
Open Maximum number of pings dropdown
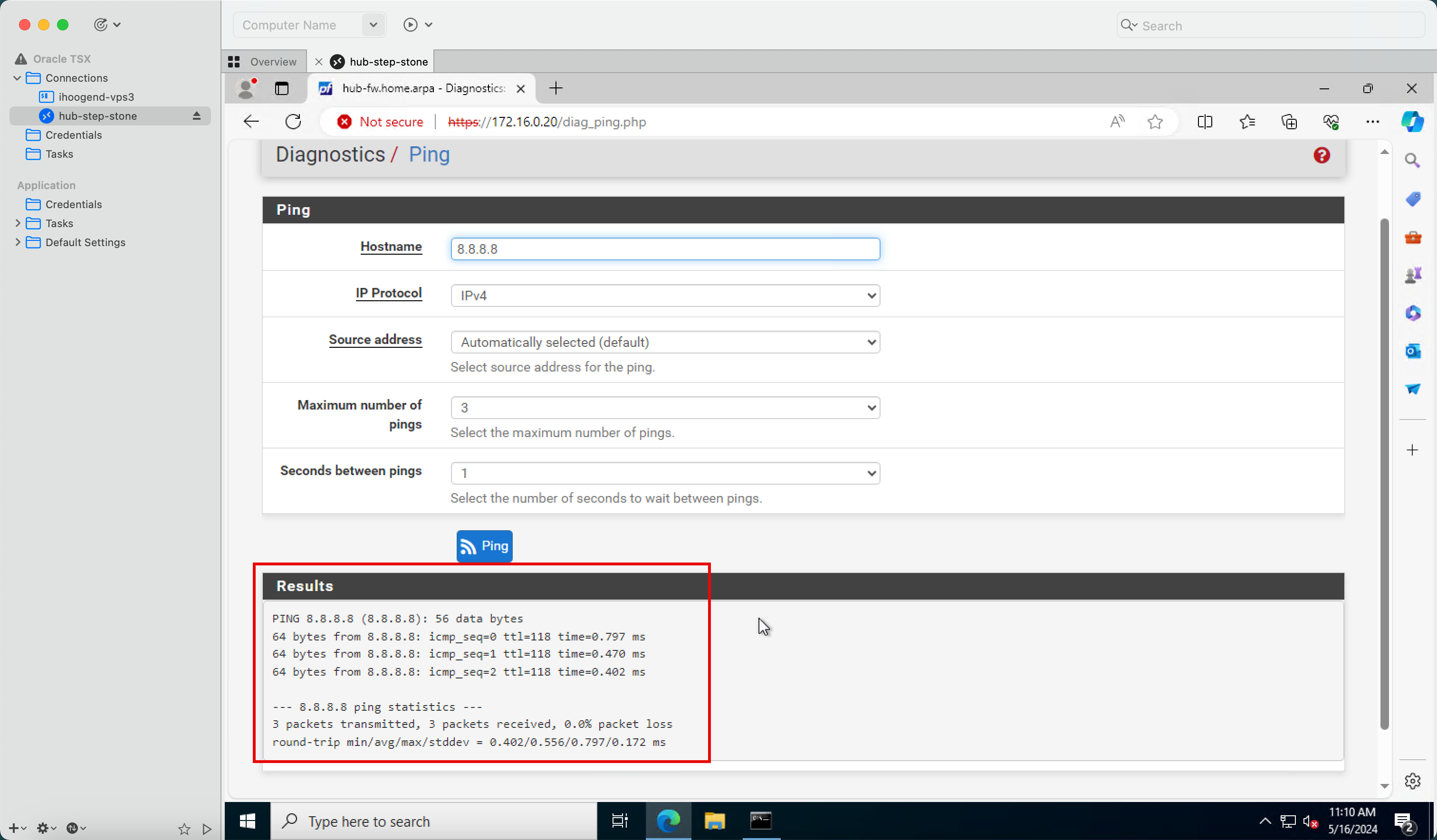pos(665,408)
